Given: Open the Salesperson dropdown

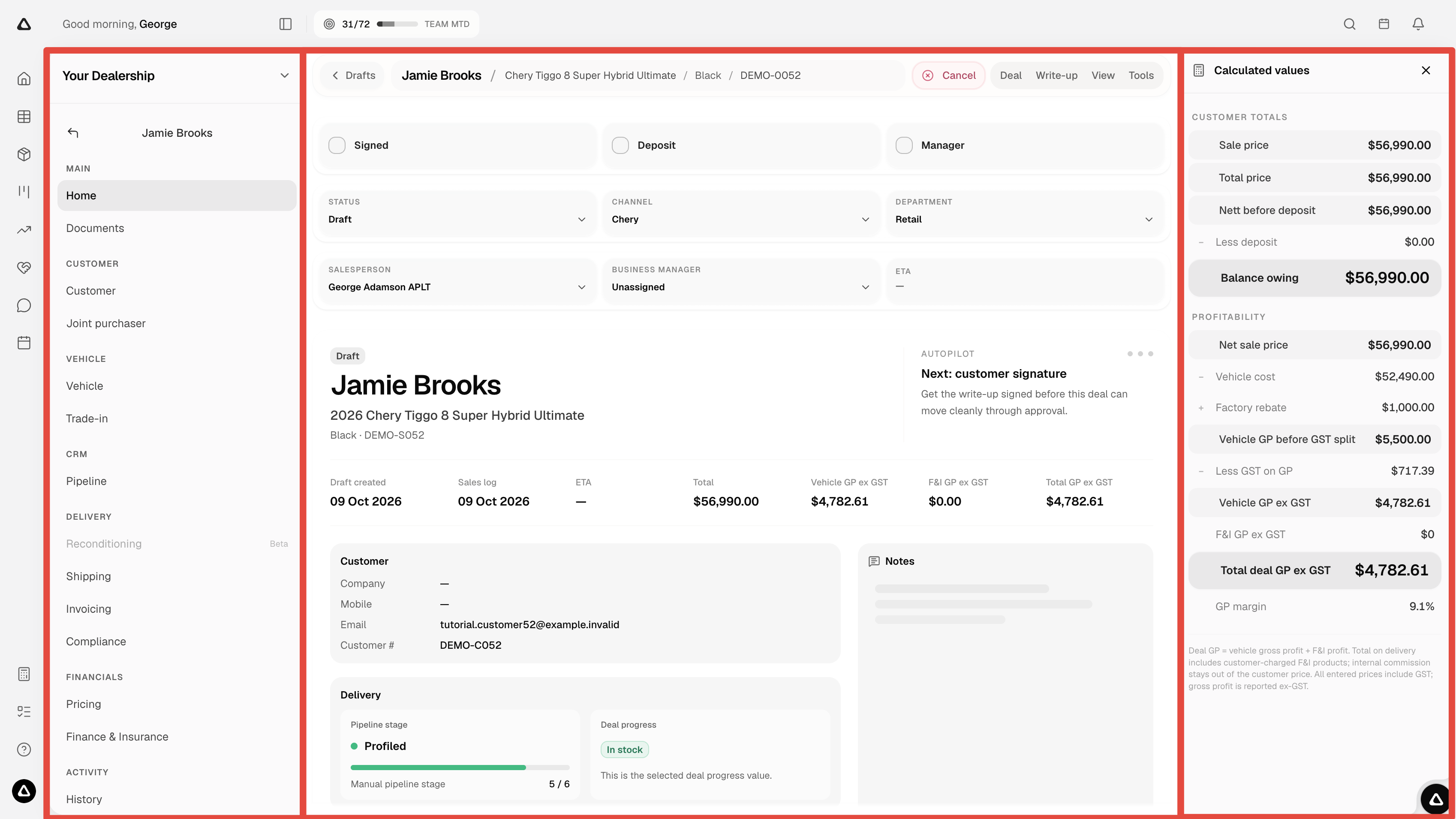Looking at the screenshot, I should (457, 281).
